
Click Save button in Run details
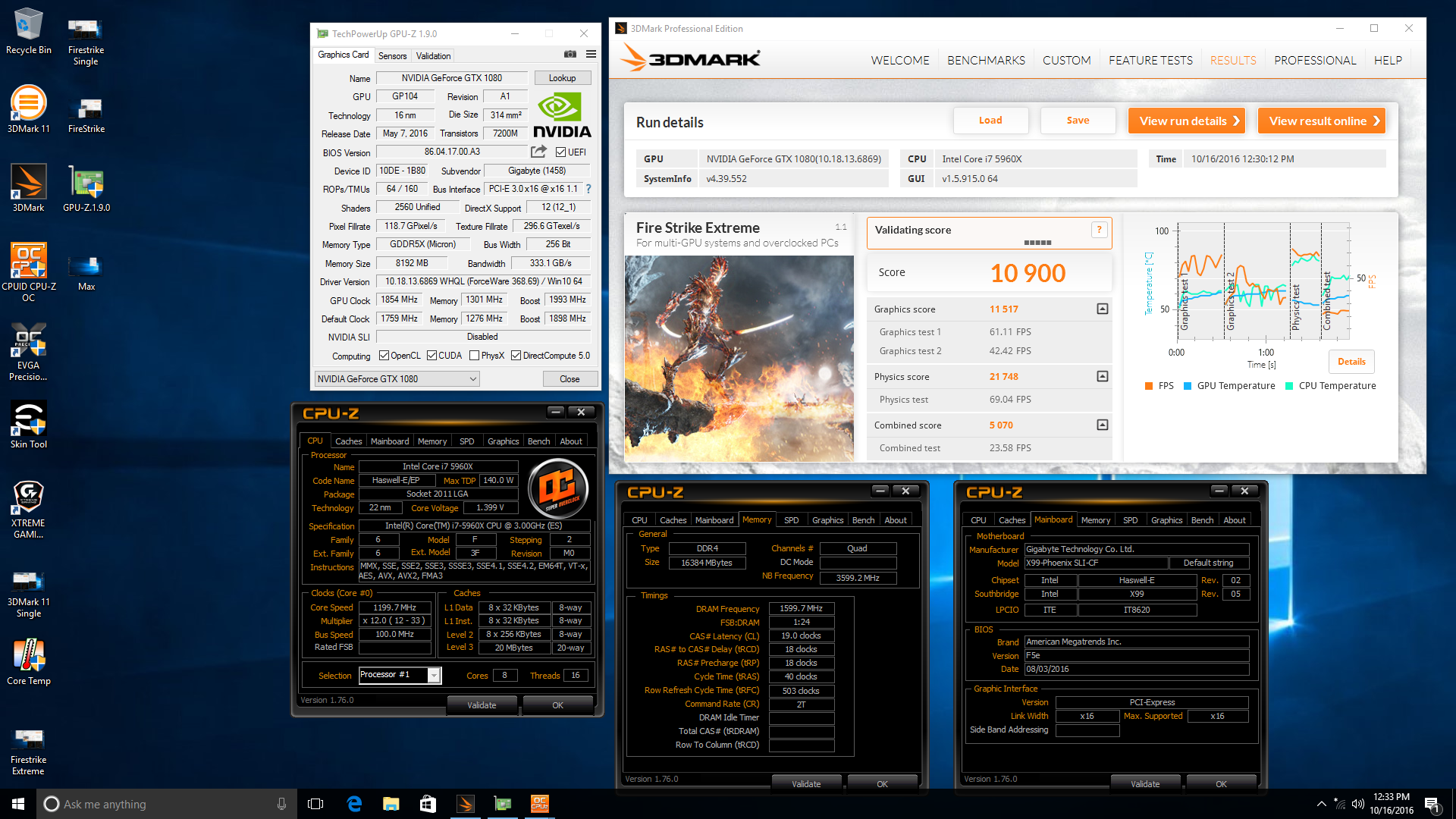[x=1078, y=121]
